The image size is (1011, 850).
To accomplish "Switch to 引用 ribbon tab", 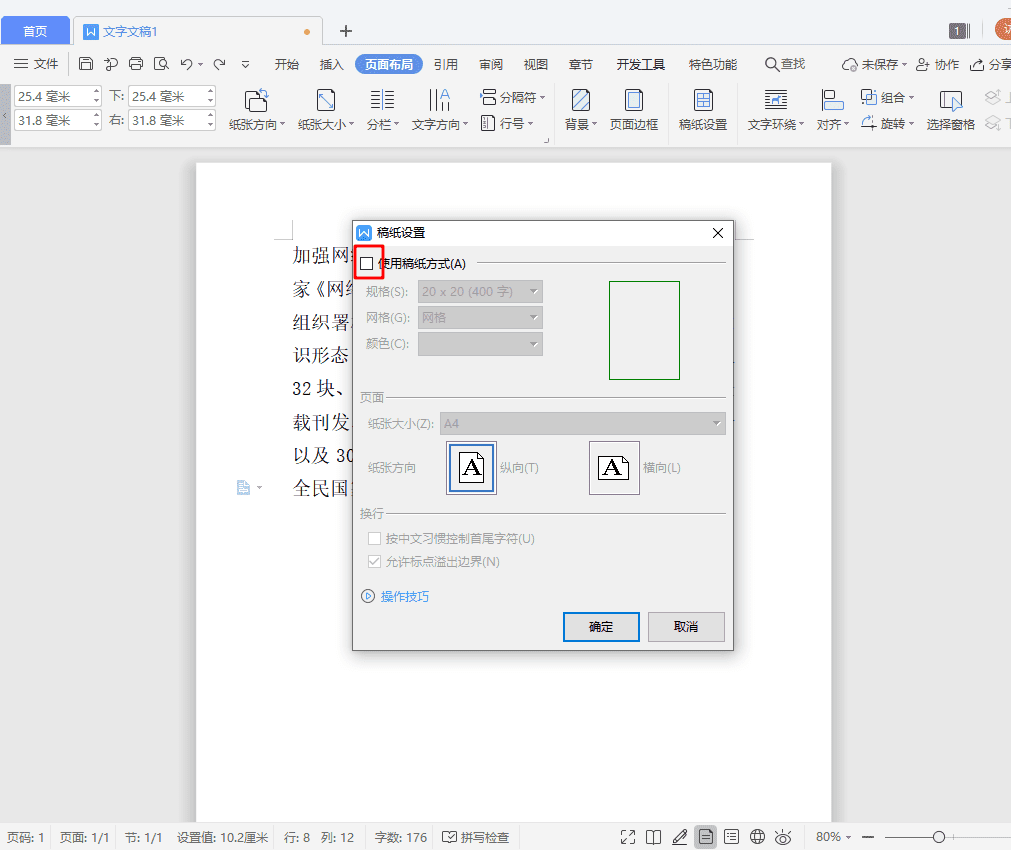I will click(x=446, y=64).
